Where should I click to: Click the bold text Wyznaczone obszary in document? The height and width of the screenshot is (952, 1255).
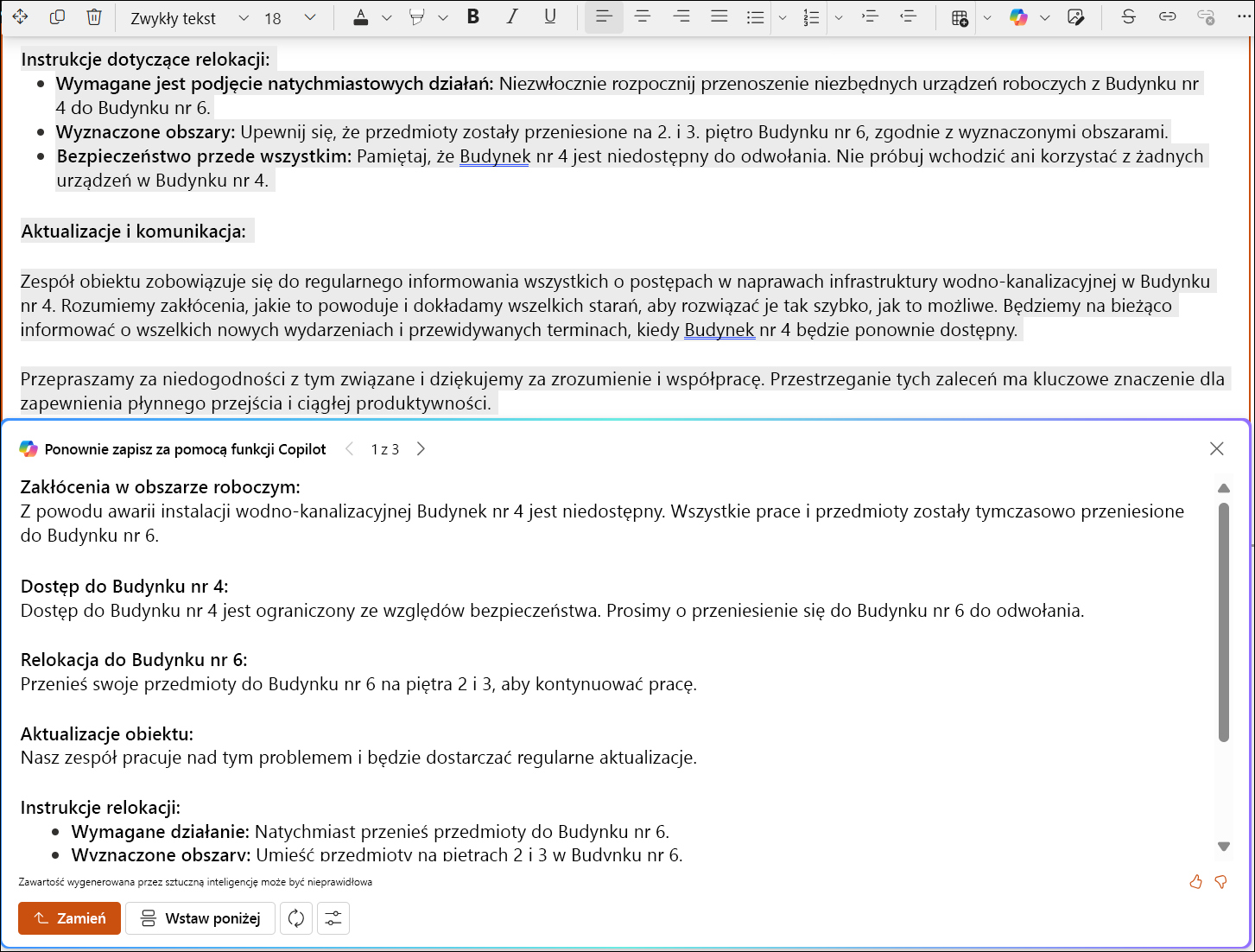pyautogui.click(x=145, y=132)
